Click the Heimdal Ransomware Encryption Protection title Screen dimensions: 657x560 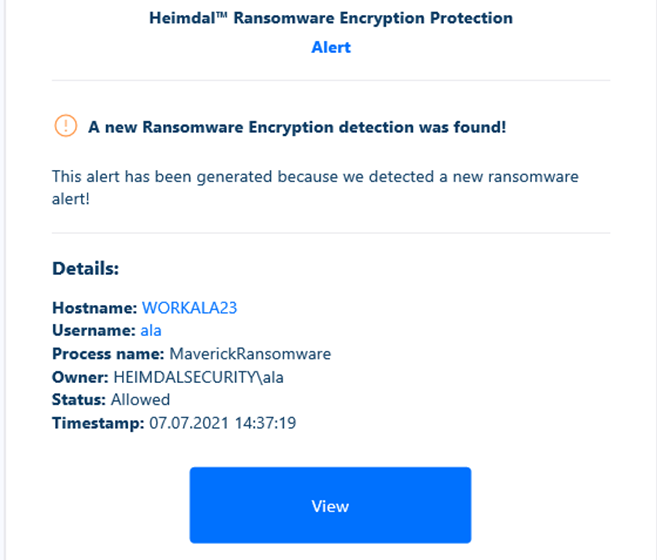331,18
